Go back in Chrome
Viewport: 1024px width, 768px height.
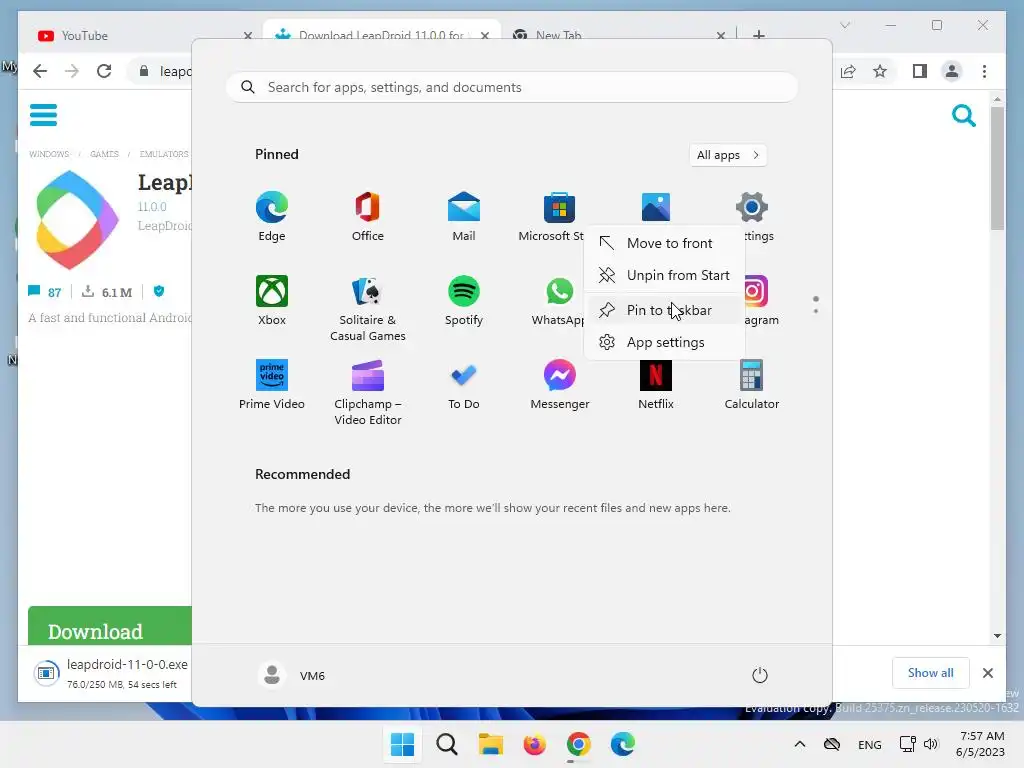[x=40, y=71]
